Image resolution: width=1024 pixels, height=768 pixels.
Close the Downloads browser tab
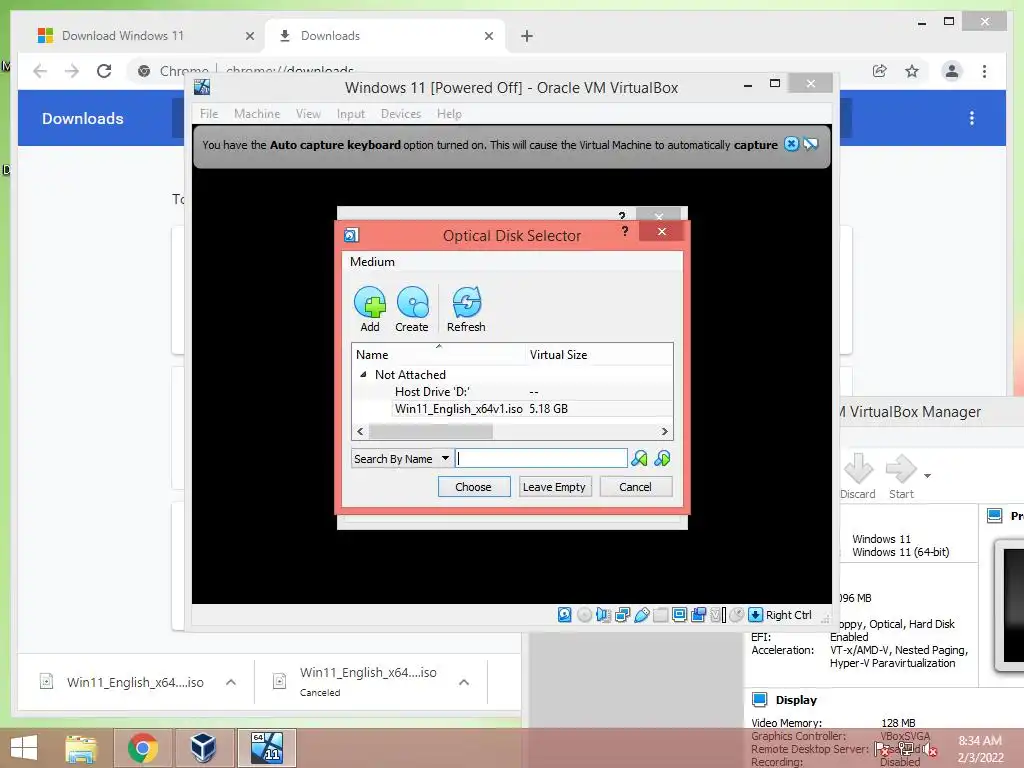pos(489,36)
